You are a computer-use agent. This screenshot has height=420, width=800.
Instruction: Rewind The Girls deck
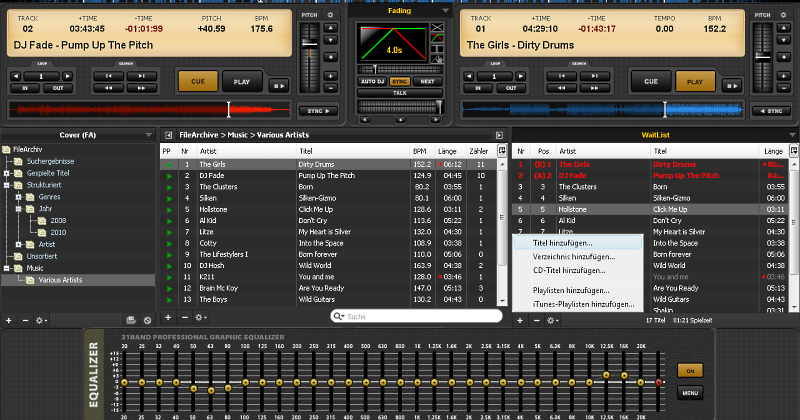click(561, 88)
